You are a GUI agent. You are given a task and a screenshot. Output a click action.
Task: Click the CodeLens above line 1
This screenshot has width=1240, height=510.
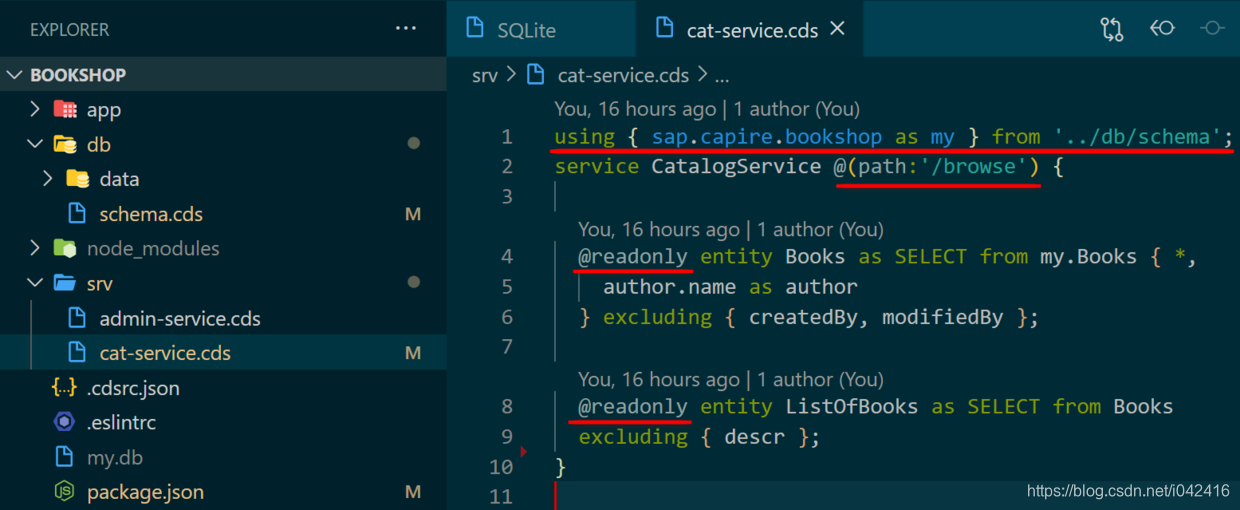click(x=707, y=109)
